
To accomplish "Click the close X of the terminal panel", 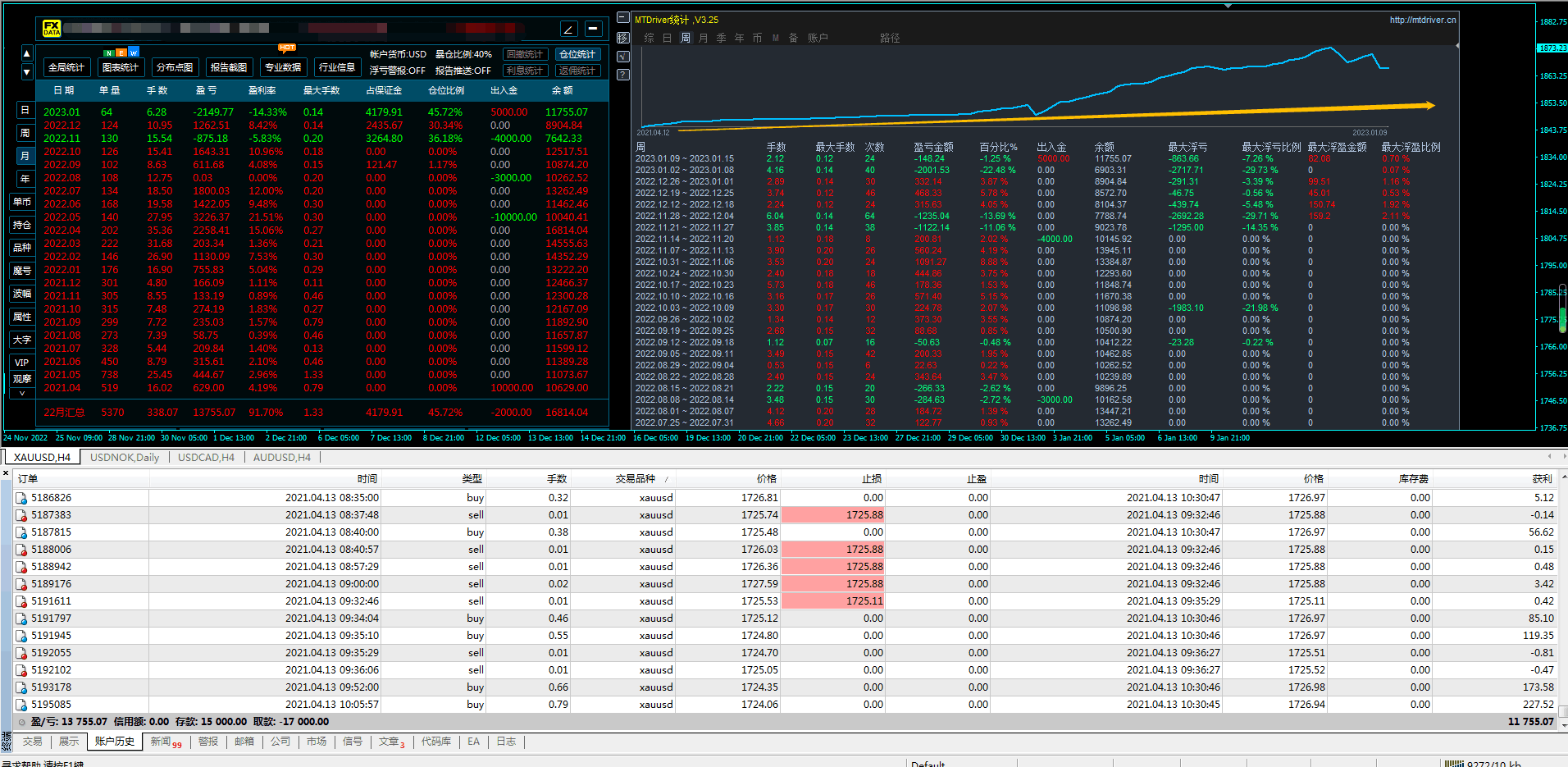I will point(6,473).
